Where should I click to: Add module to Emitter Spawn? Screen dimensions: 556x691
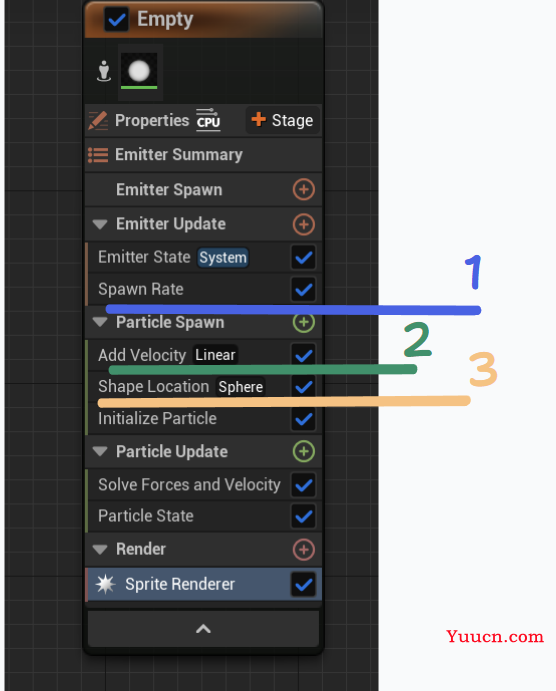point(304,190)
